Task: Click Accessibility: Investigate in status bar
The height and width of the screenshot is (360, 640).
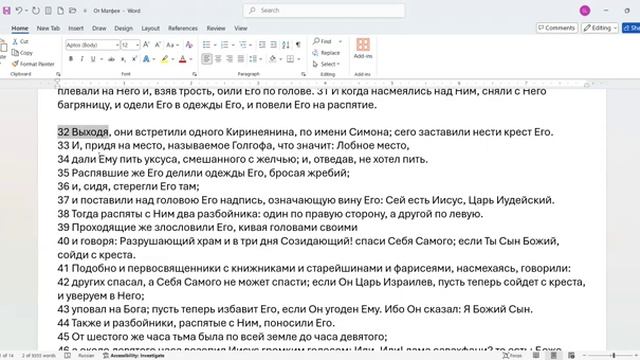Action: point(134,356)
